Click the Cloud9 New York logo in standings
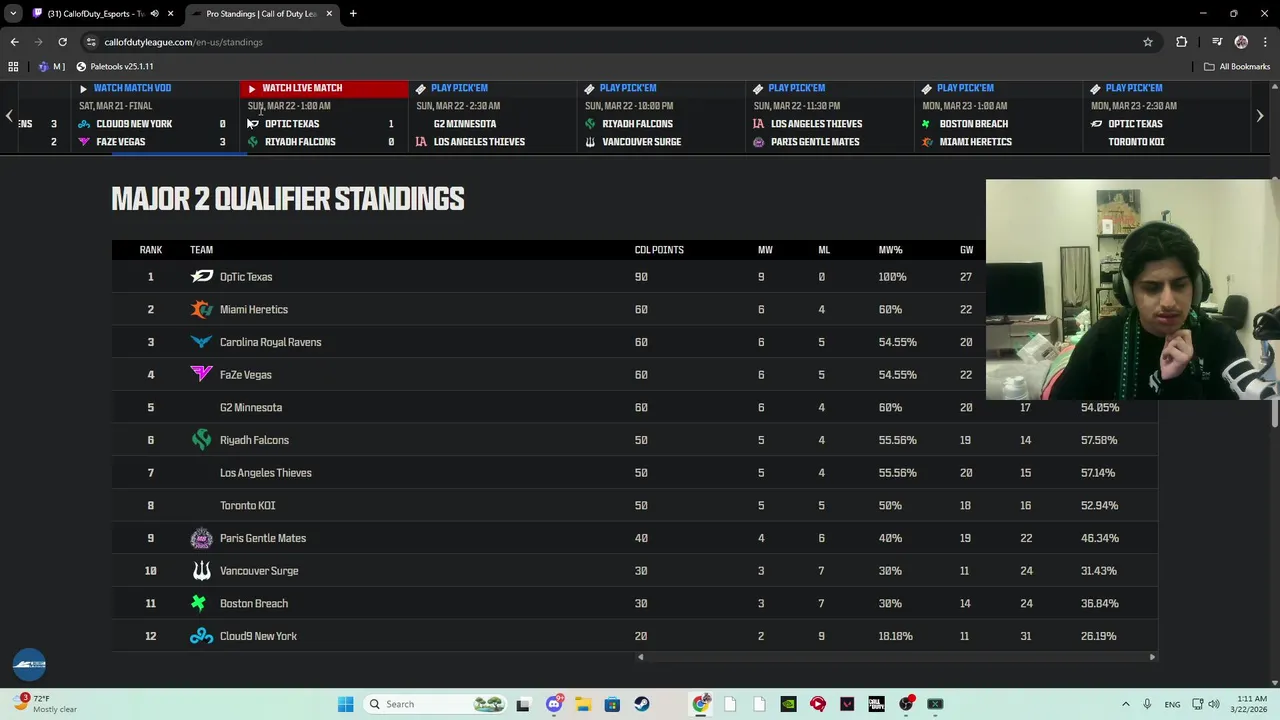The image size is (1280, 720). [x=202, y=636]
